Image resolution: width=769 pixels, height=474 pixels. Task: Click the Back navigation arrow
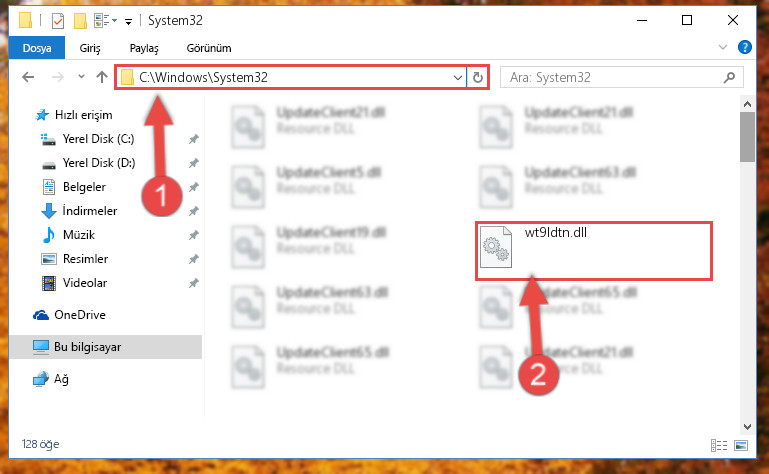click(28, 77)
